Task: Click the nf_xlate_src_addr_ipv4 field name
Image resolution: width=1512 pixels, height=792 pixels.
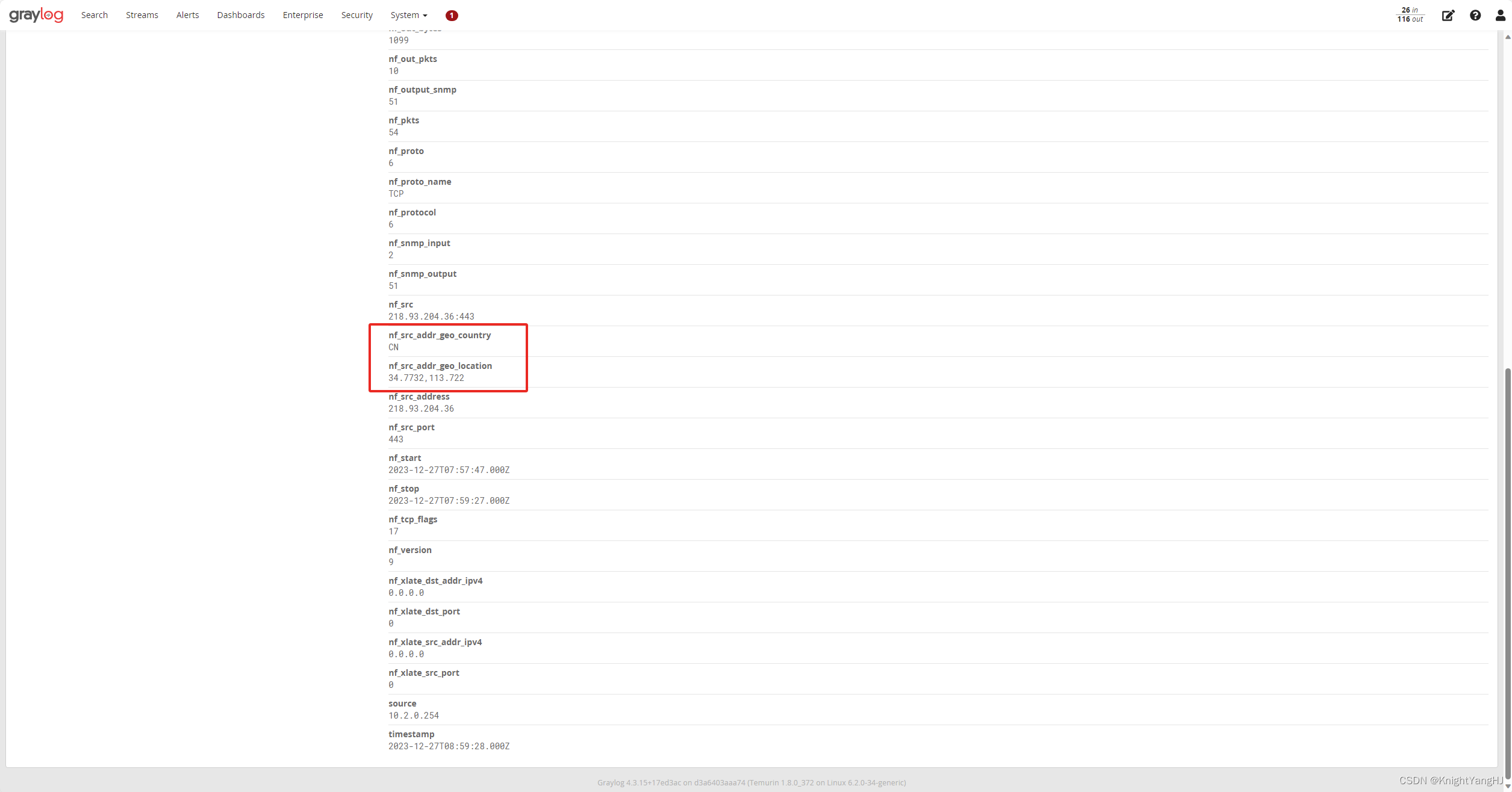Action: (435, 642)
